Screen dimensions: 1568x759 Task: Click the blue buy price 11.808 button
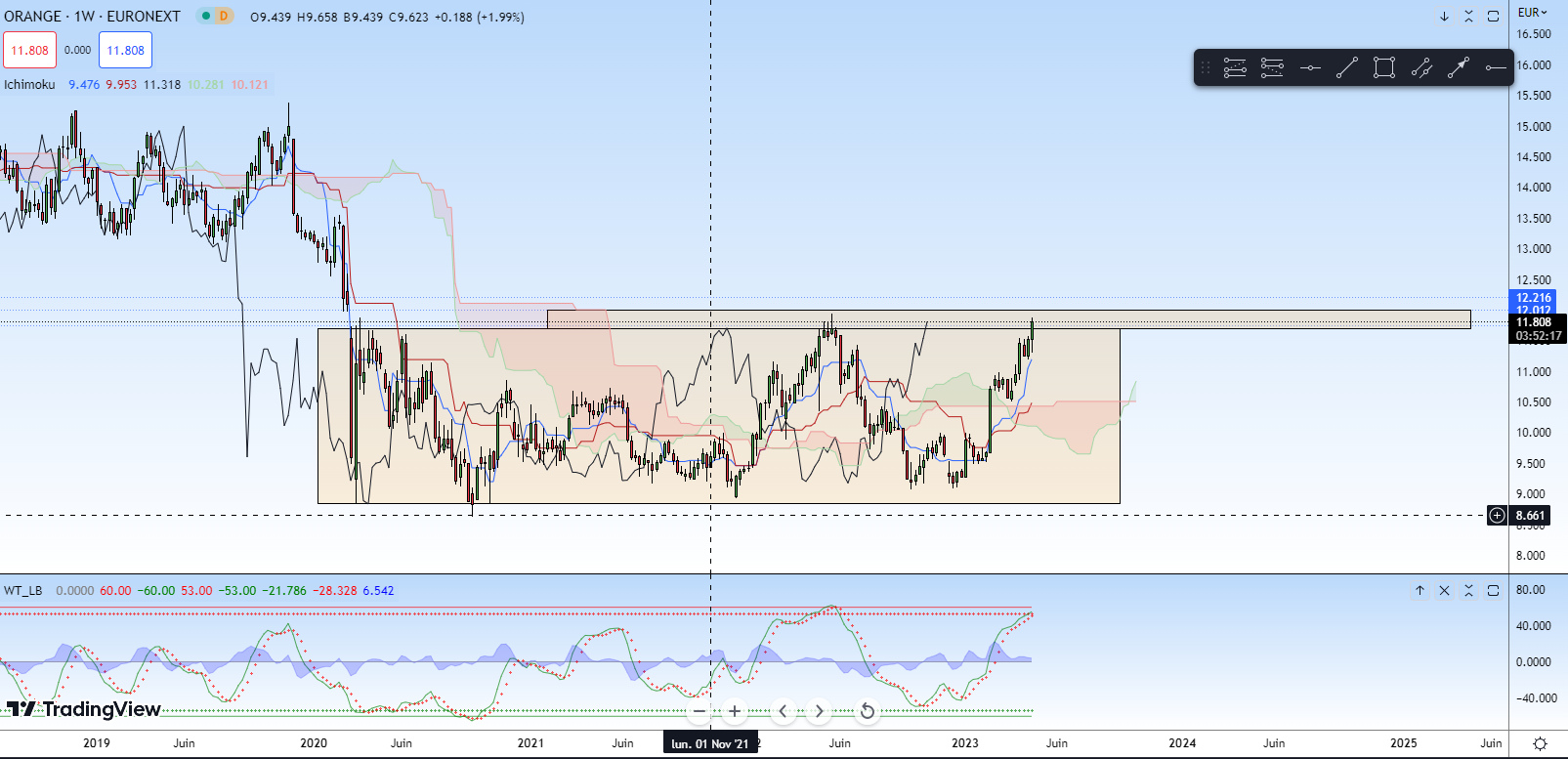pyautogui.click(x=125, y=51)
